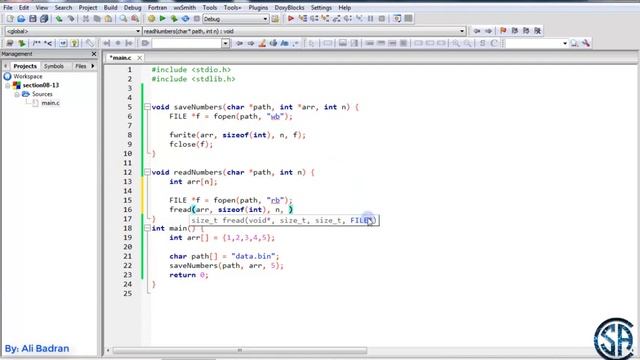Image resolution: width=640 pixels, height=360 pixels.
Task: Click the Replace toolbar icon
Action: (135, 19)
